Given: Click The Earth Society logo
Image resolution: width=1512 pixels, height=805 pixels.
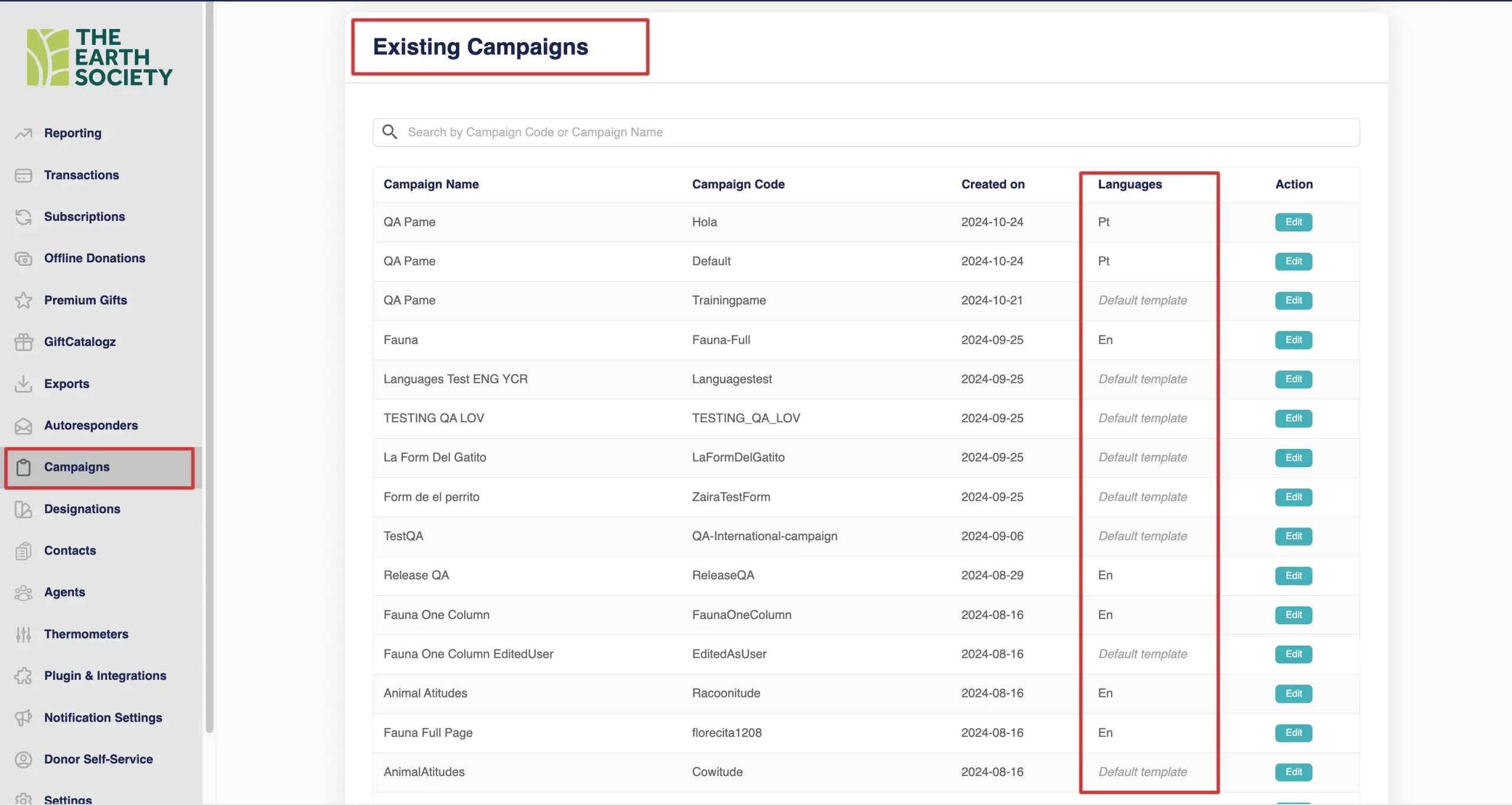Looking at the screenshot, I should [x=99, y=57].
